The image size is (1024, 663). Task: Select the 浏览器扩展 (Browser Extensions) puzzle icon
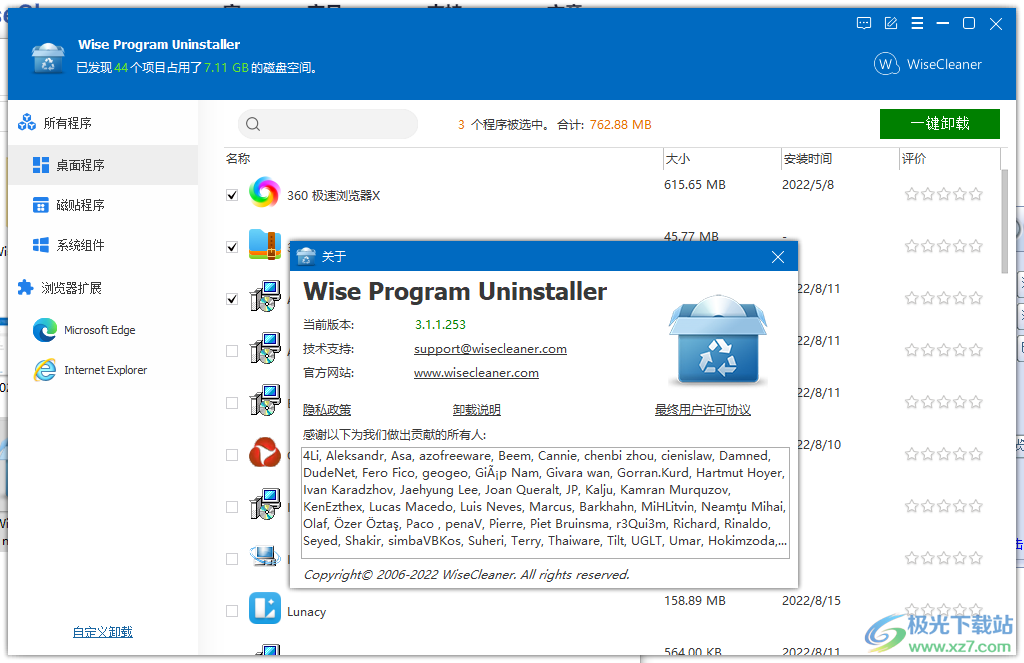pos(26,288)
